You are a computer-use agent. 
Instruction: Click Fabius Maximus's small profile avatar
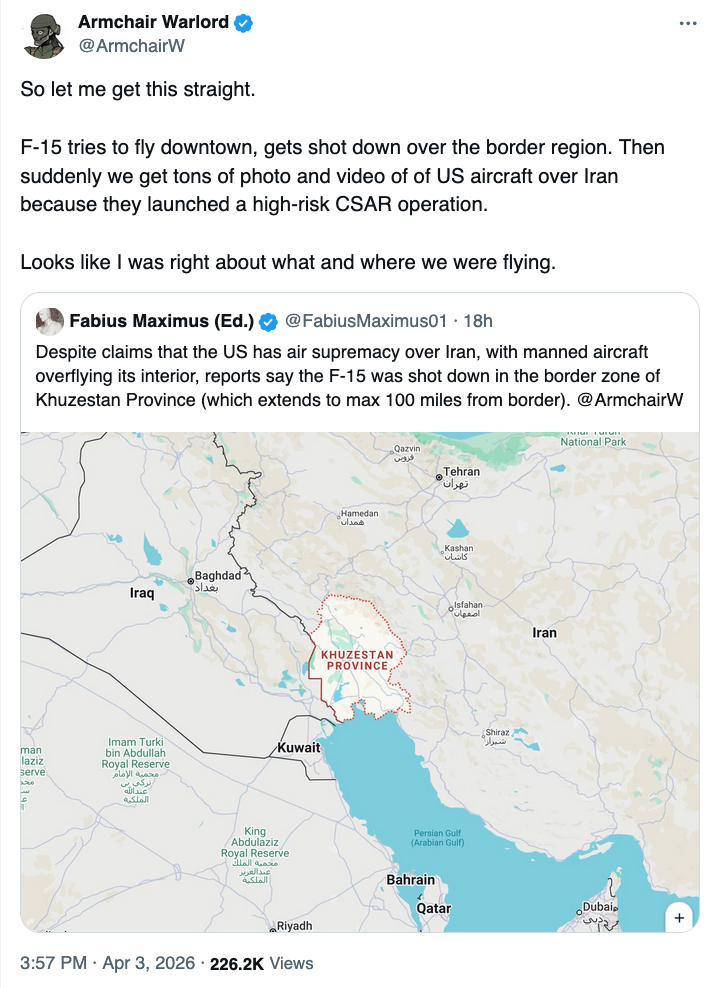tap(49, 321)
